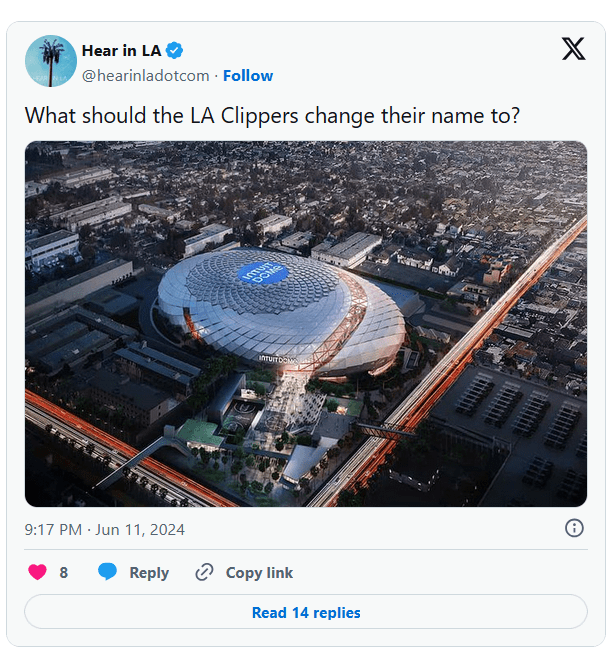The height and width of the screenshot is (654, 615).
Task: Select the Copy link text
Action: (259, 573)
